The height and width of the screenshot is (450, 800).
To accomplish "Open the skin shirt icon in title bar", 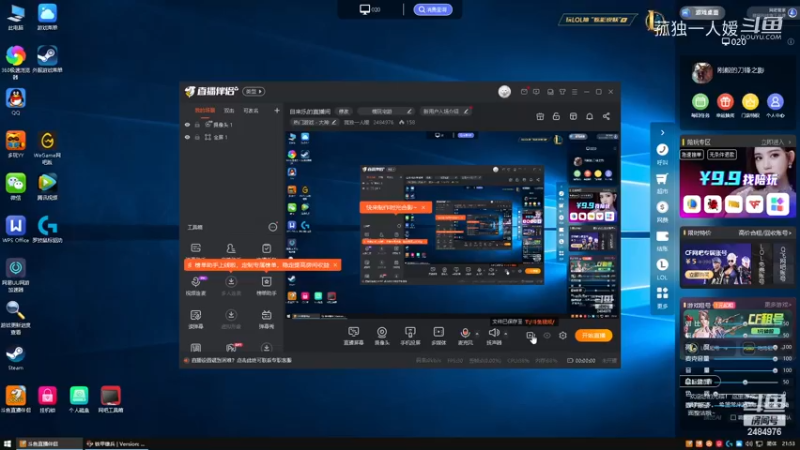I will pos(562,92).
